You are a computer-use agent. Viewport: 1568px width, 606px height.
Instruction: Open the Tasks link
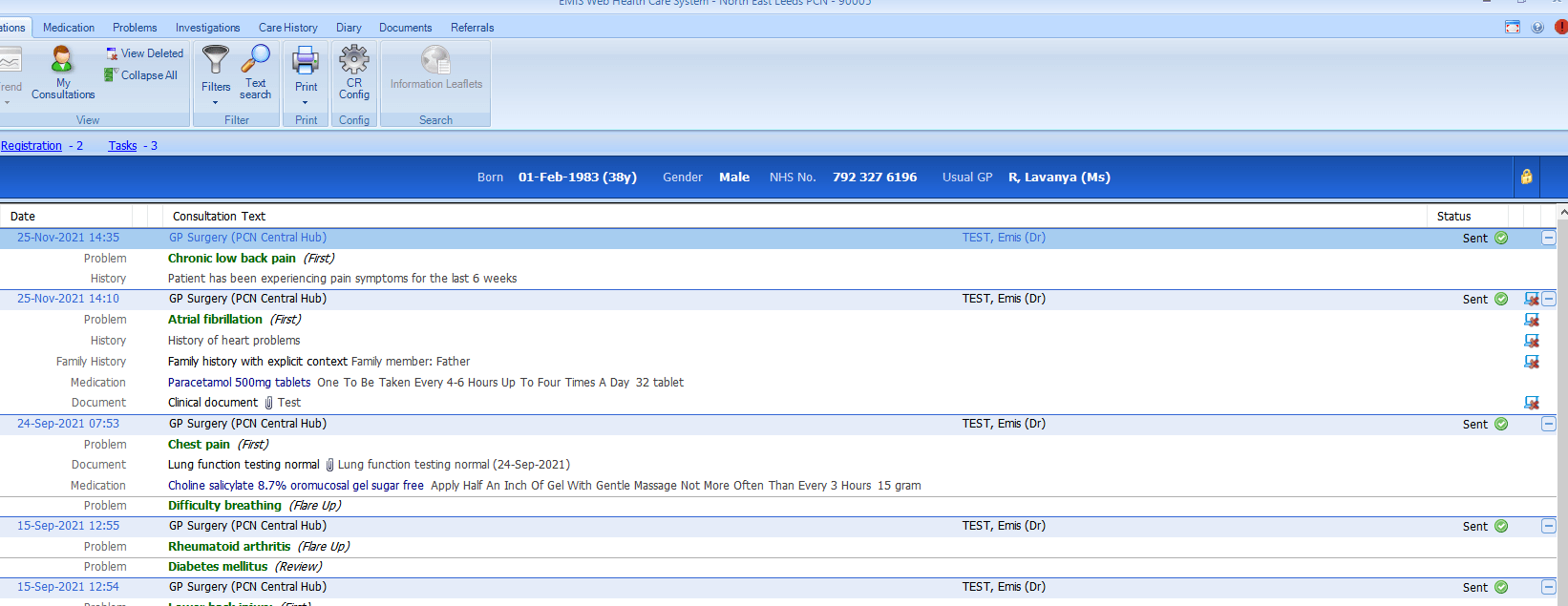(x=122, y=146)
